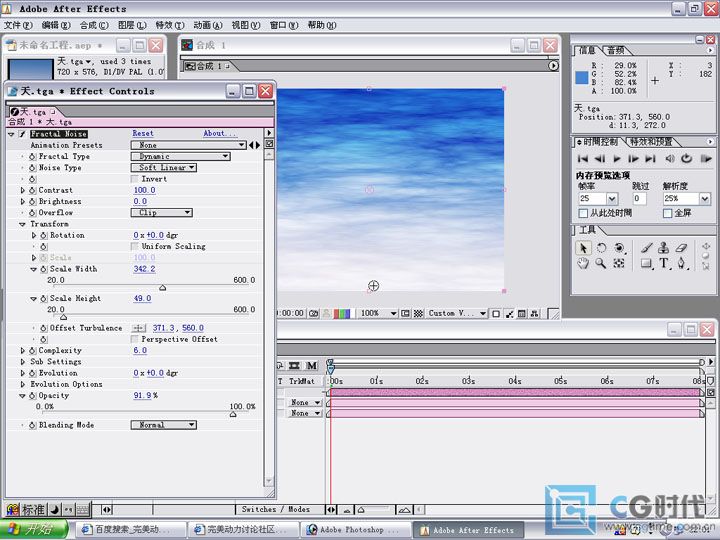The width and height of the screenshot is (720, 540).
Task: Check the 全屏 full screen checkbox
Action: [x=668, y=213]
